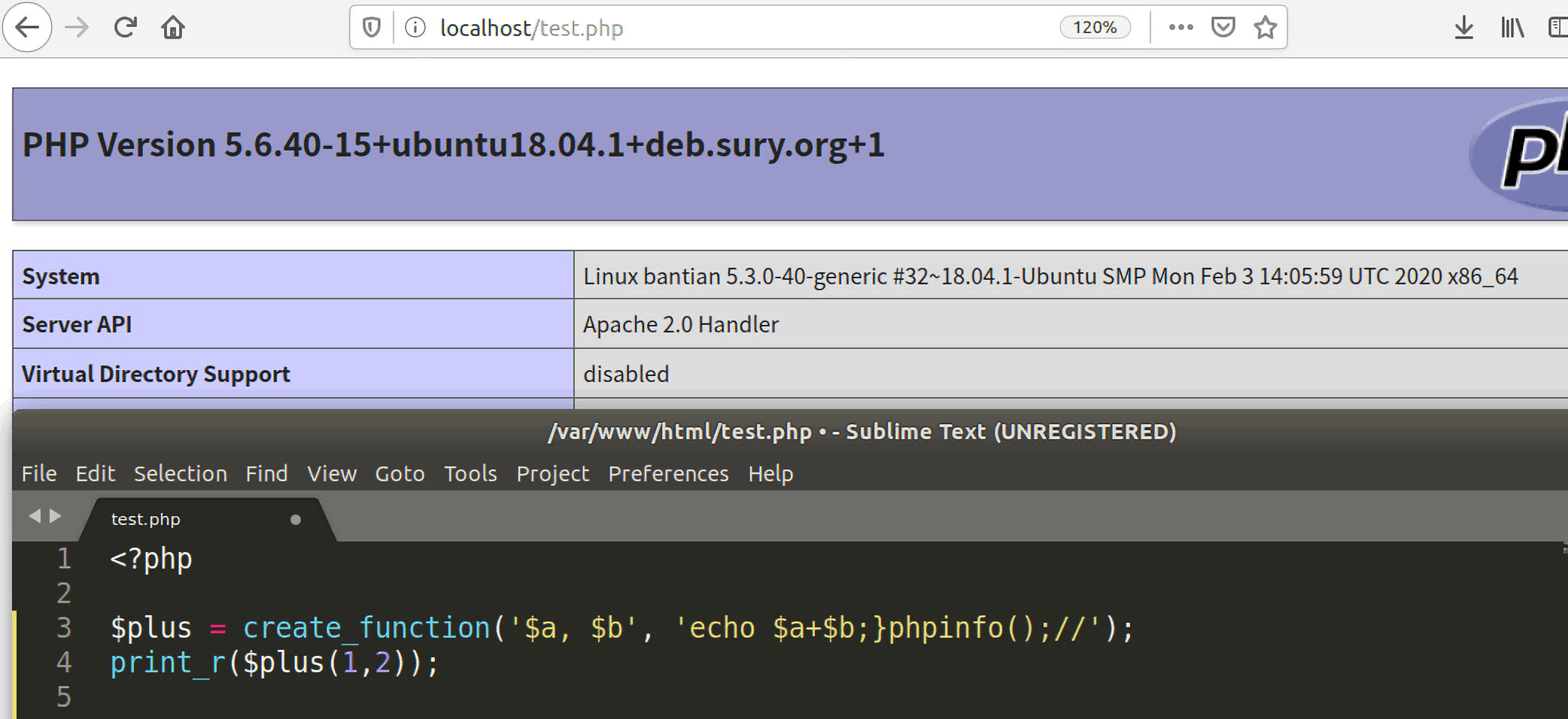Place cursor on the <?php opening tag

(x=151, y=559)
